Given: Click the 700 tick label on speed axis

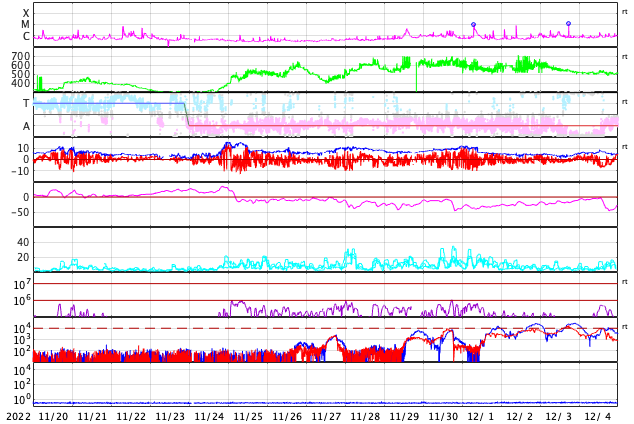Looking at the screenshot, I should click(x=20, y=57).
